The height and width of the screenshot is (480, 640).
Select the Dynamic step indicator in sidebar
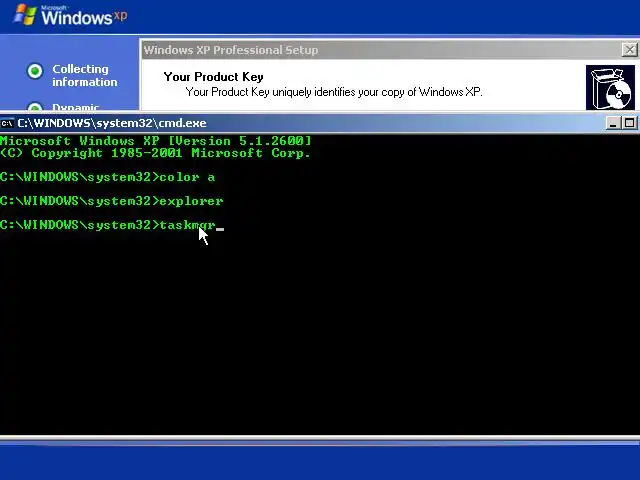[x=35, y=106]
